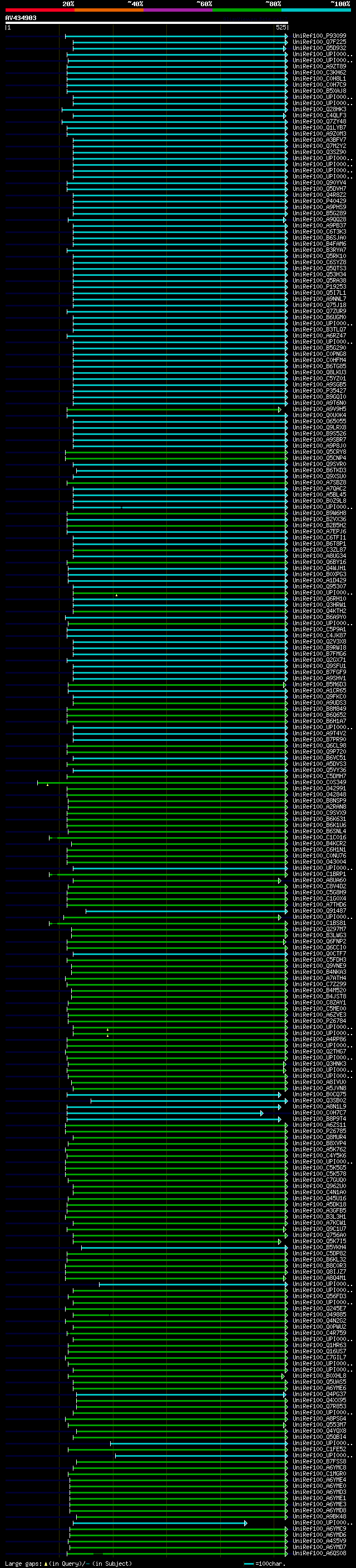The image size is (356, 1568).
Task: Select the UniRef100_A7SBZ8 label
Action: [x=319, y=483]
